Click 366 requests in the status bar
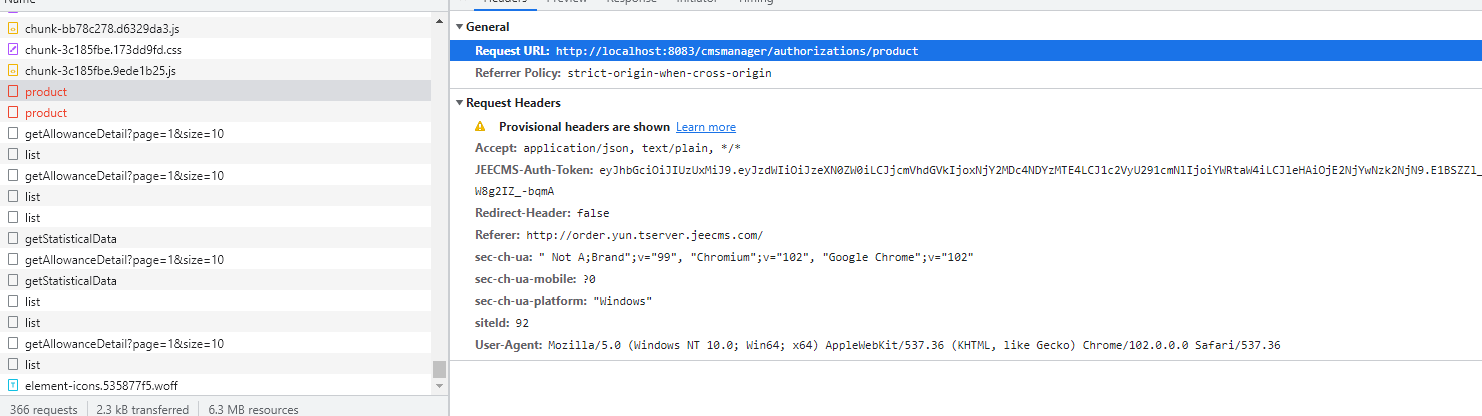Image resolution: width=1482 pixels, height=416 pixels. (44, 409)
